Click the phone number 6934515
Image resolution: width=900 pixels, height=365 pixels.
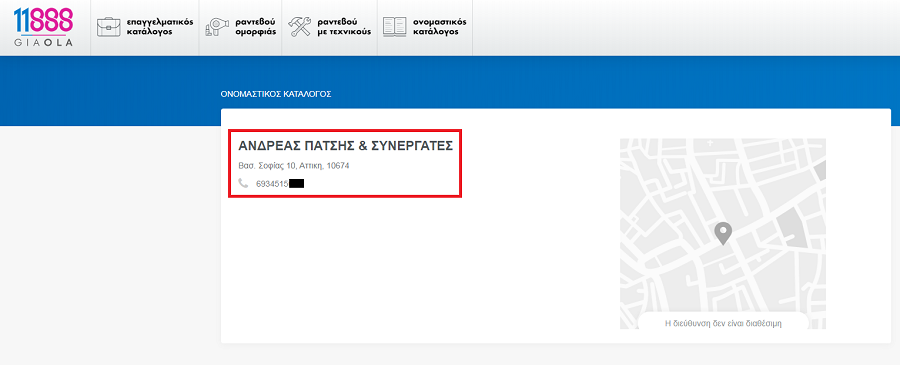tap(272, 184)
